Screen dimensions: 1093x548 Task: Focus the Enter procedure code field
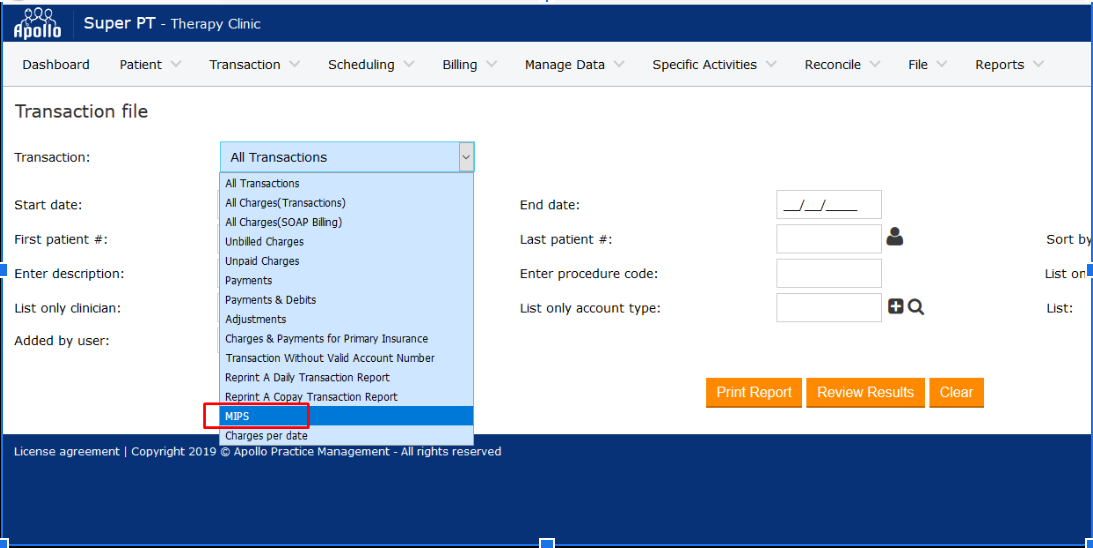(x=829, y=274)
